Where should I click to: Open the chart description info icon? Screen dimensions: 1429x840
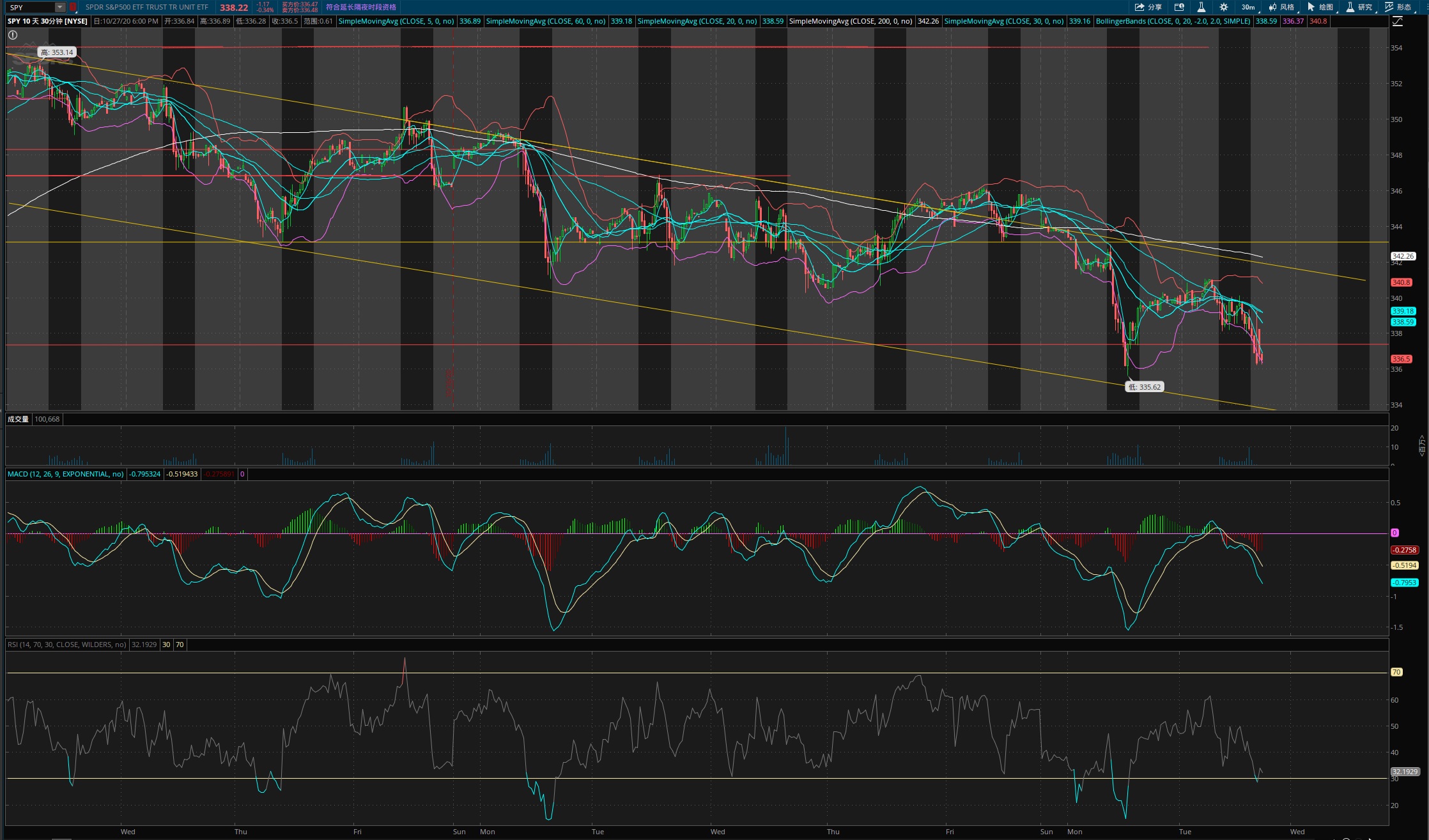click(1179, 7)
